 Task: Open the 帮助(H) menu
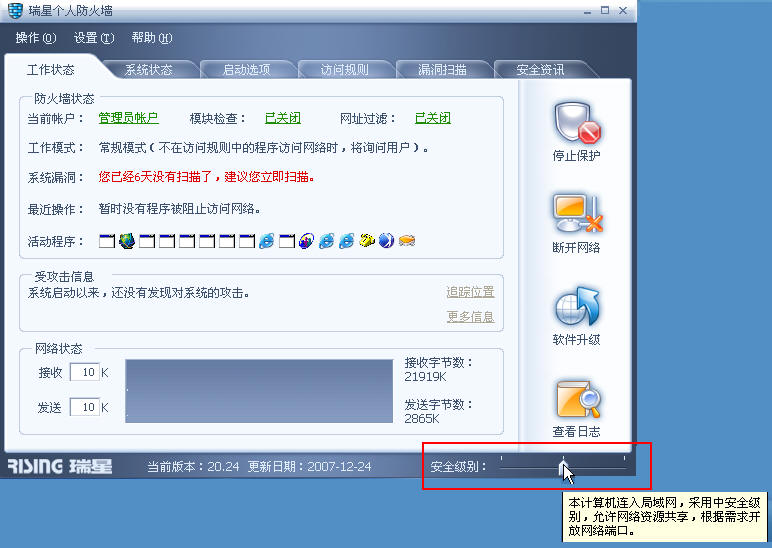(x=152, y=38)
